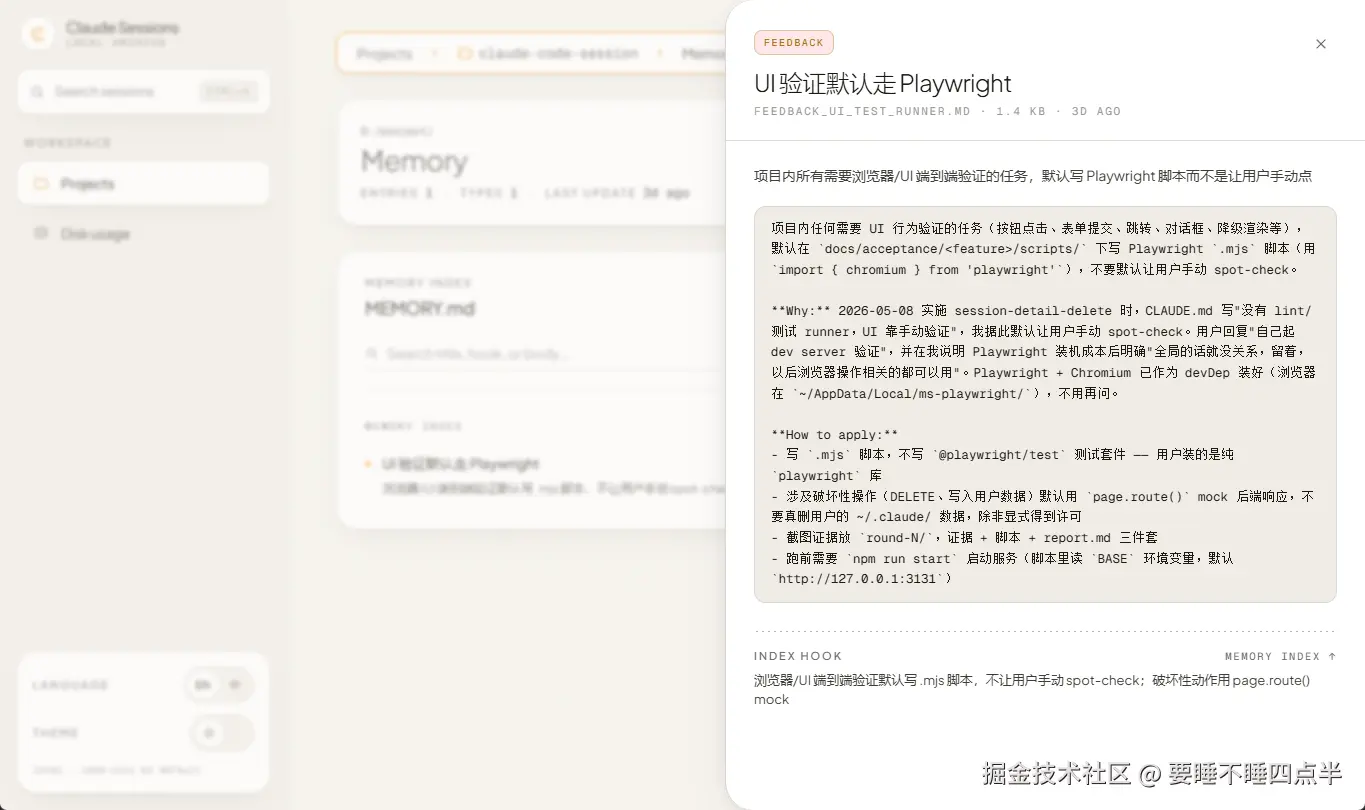Go to the Projects breadcrumb
The width and height of the screenshot is (1365, 810).
click(384, 54)
